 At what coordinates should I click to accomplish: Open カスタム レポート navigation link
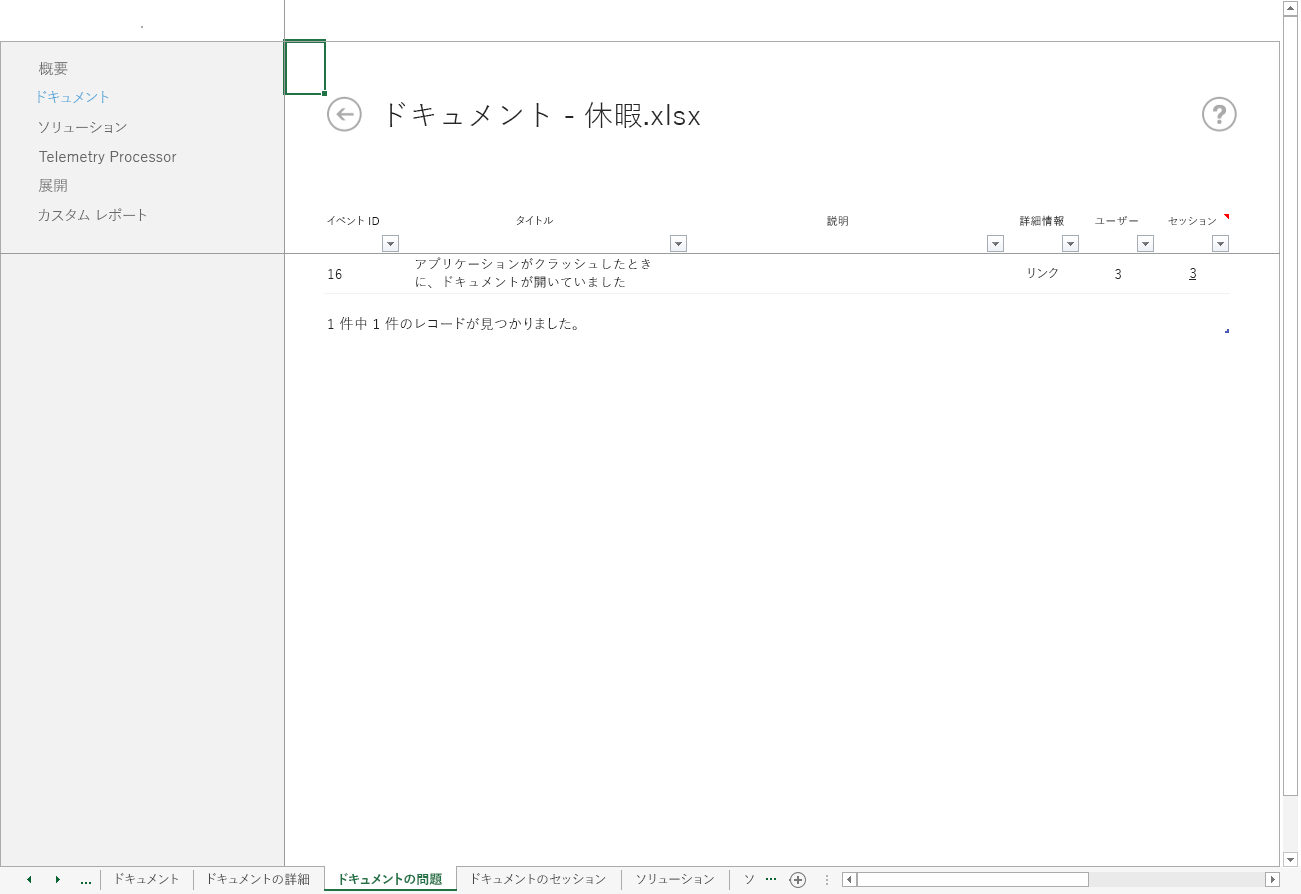93,215
